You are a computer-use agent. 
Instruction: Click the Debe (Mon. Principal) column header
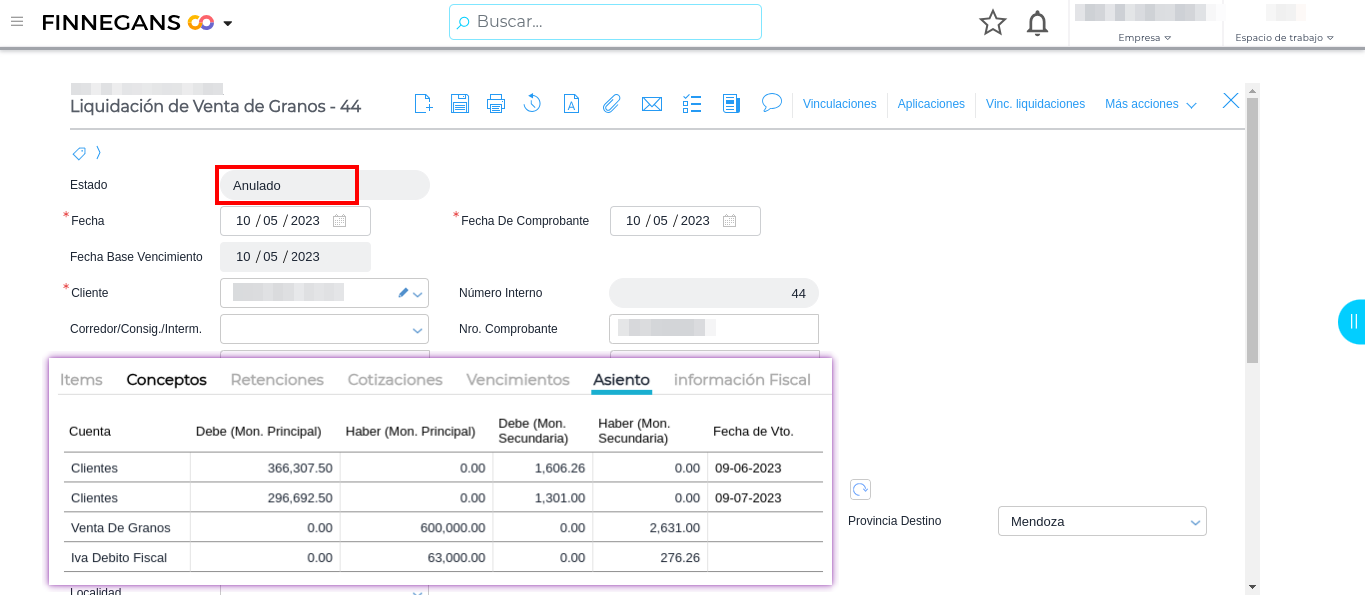pyautogui.click(x=258, y=432)
